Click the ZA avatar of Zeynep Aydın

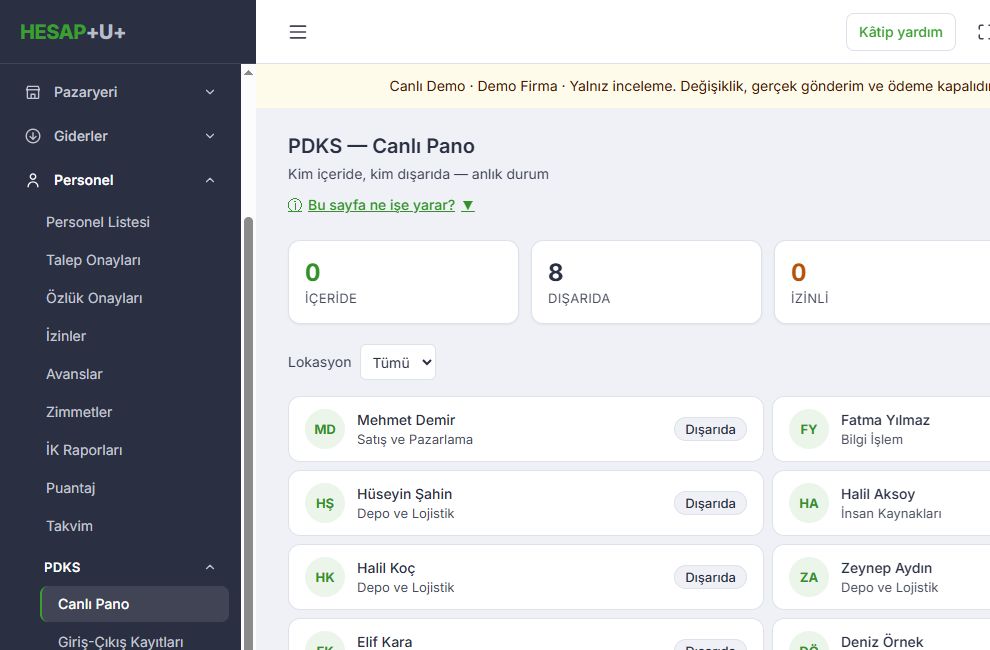click(x=809, y=577)
